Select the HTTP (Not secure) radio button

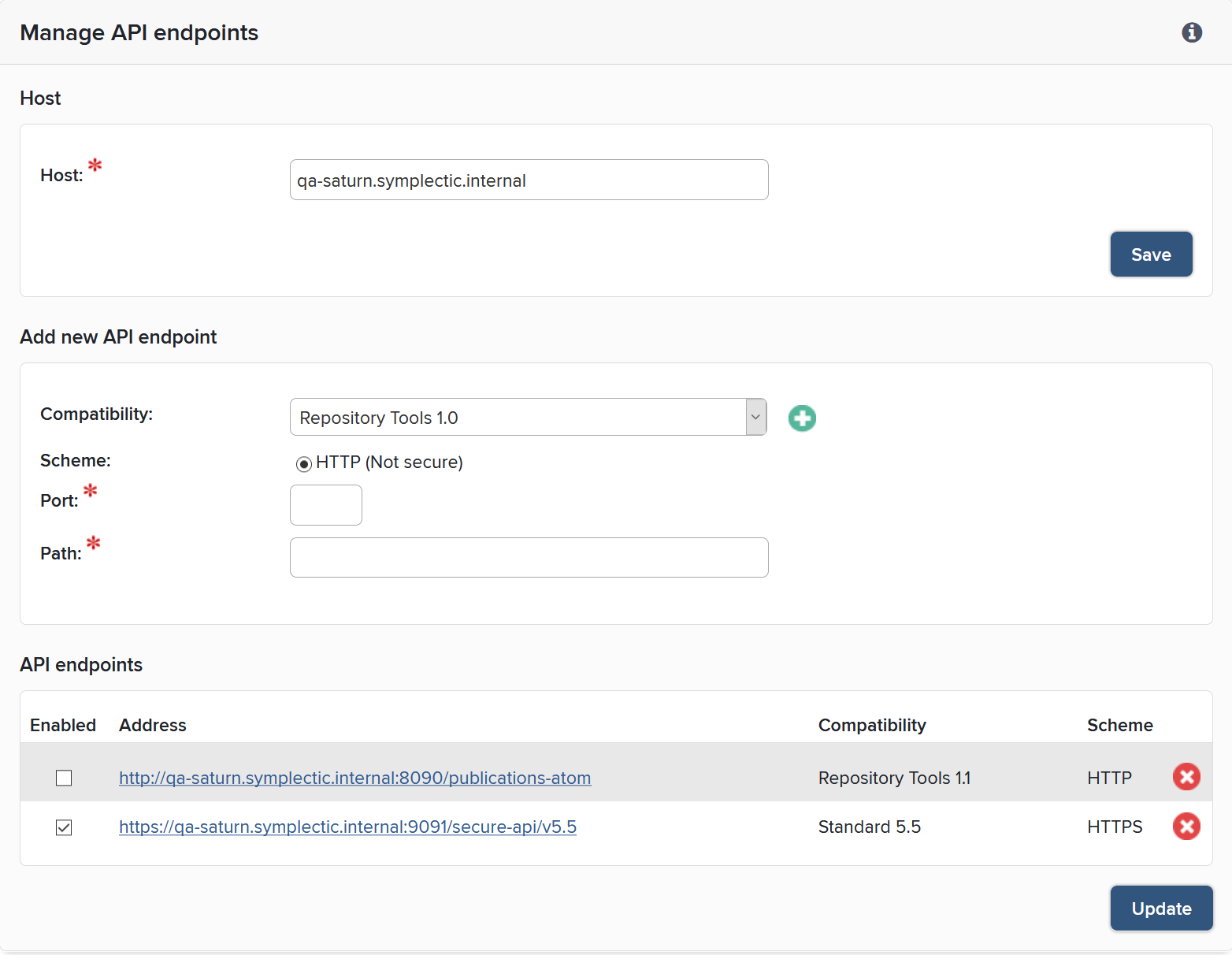coord(303,464)
